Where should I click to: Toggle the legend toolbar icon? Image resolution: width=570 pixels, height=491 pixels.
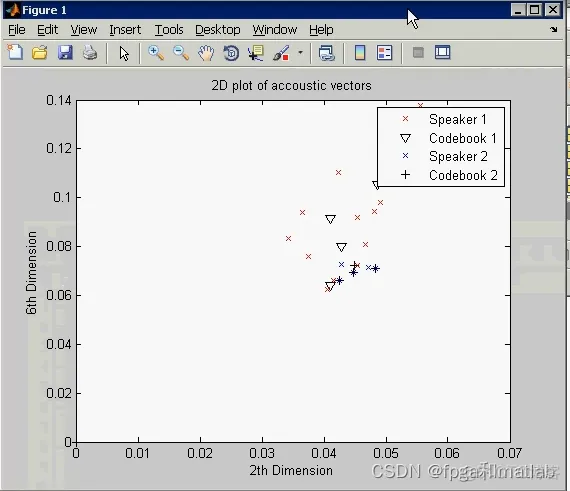coord(385,53)
